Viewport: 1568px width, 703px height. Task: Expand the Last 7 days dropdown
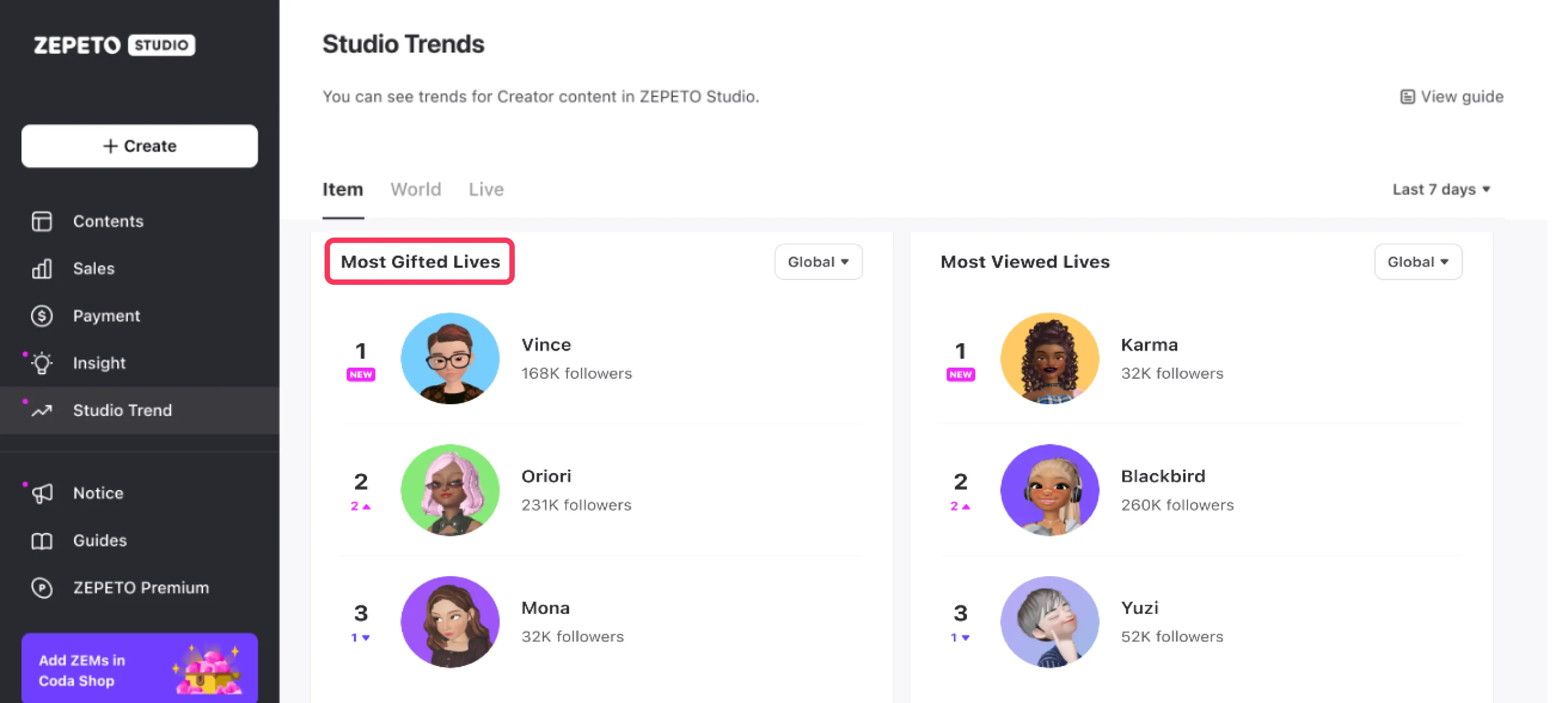1441,189
